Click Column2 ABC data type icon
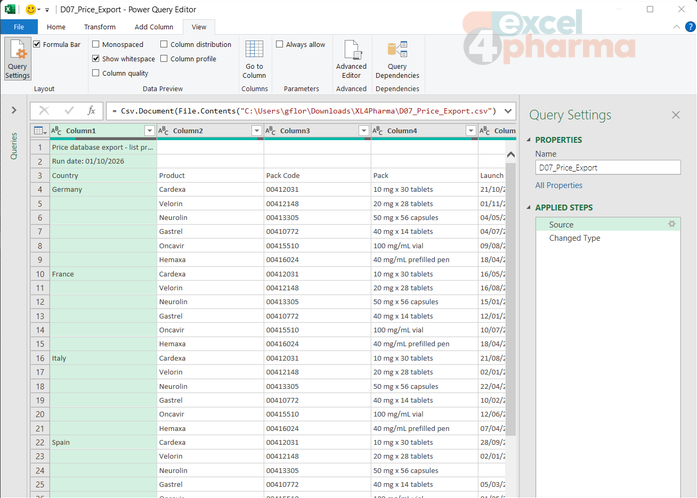The image size is (697, 498). (x=163, y=131)
